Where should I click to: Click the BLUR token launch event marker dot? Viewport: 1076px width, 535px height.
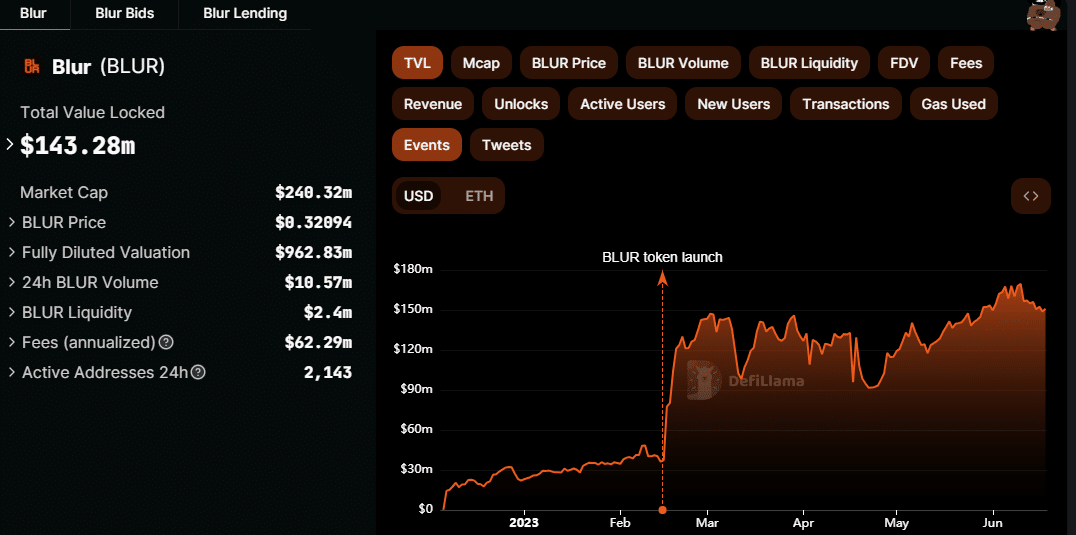662,510
